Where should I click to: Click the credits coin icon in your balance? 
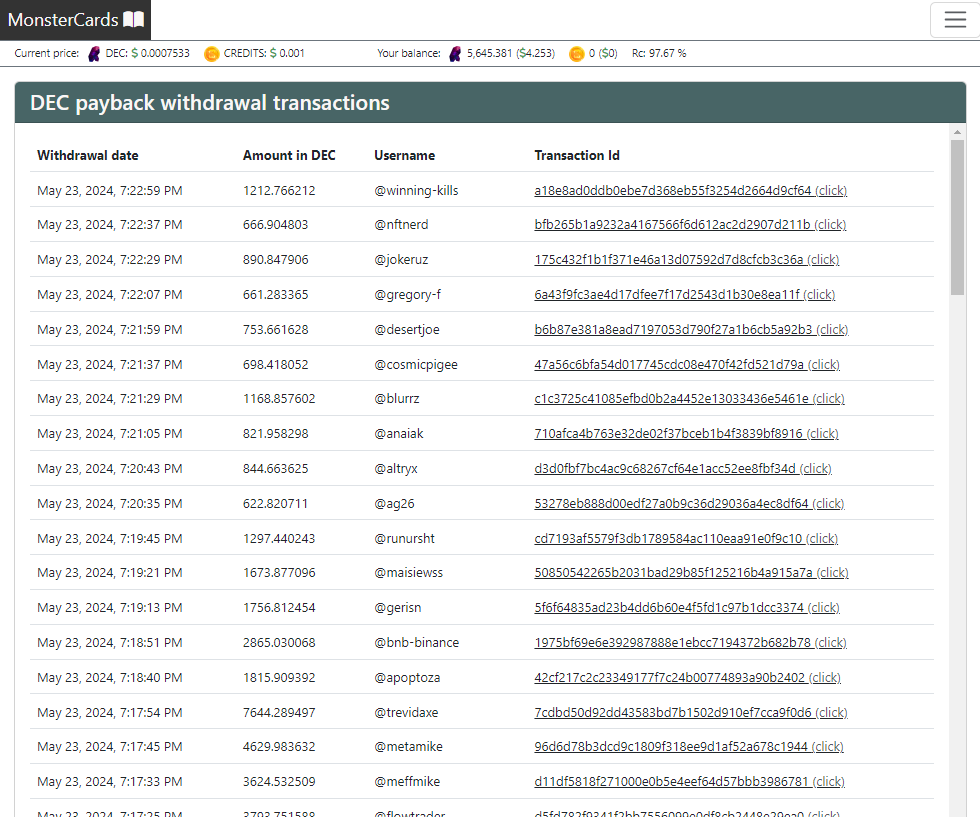pos(576,54)
